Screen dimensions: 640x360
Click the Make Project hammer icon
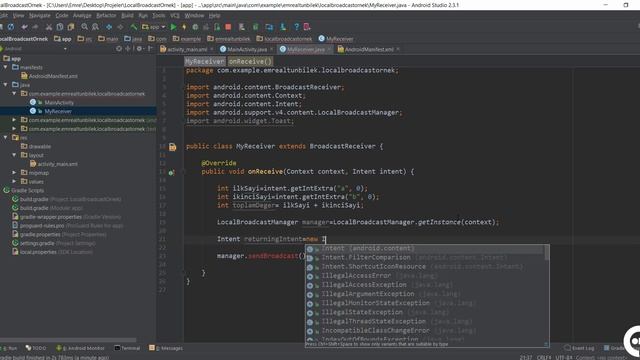[133, 27]
